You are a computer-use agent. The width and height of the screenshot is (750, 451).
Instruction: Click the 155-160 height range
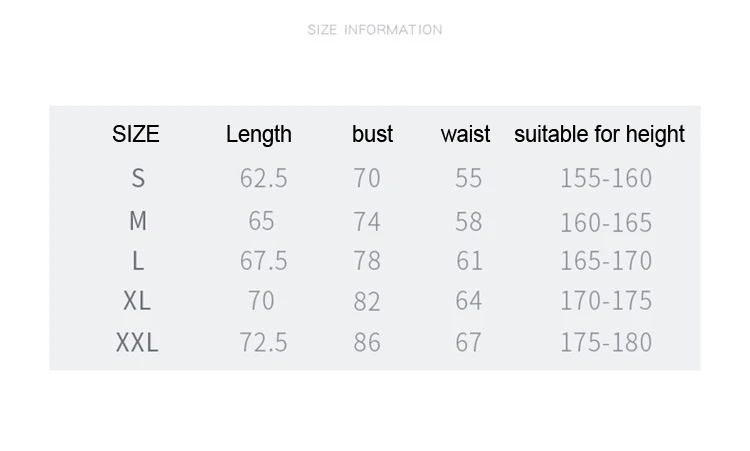606,178
